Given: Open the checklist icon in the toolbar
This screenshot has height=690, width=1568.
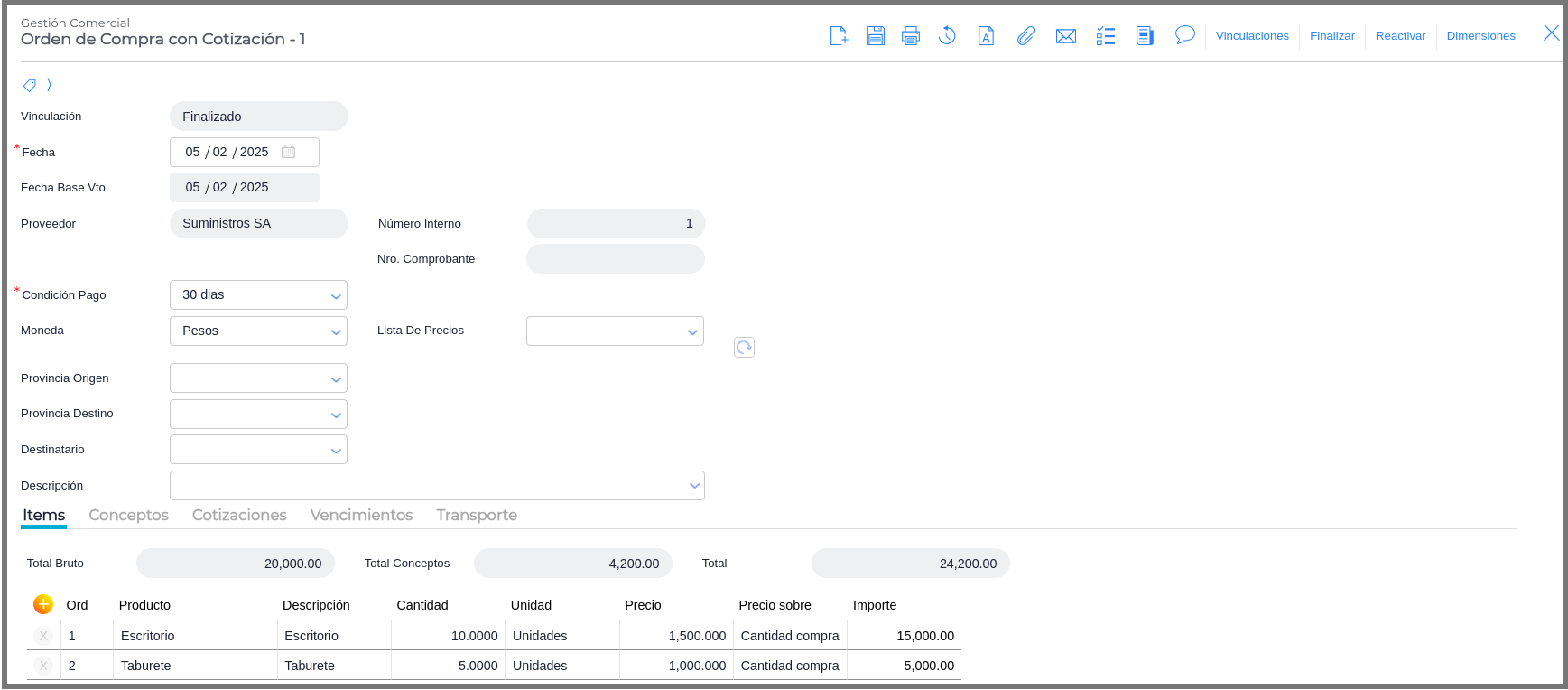Looking at the screenshot, I should [1105, 36].
